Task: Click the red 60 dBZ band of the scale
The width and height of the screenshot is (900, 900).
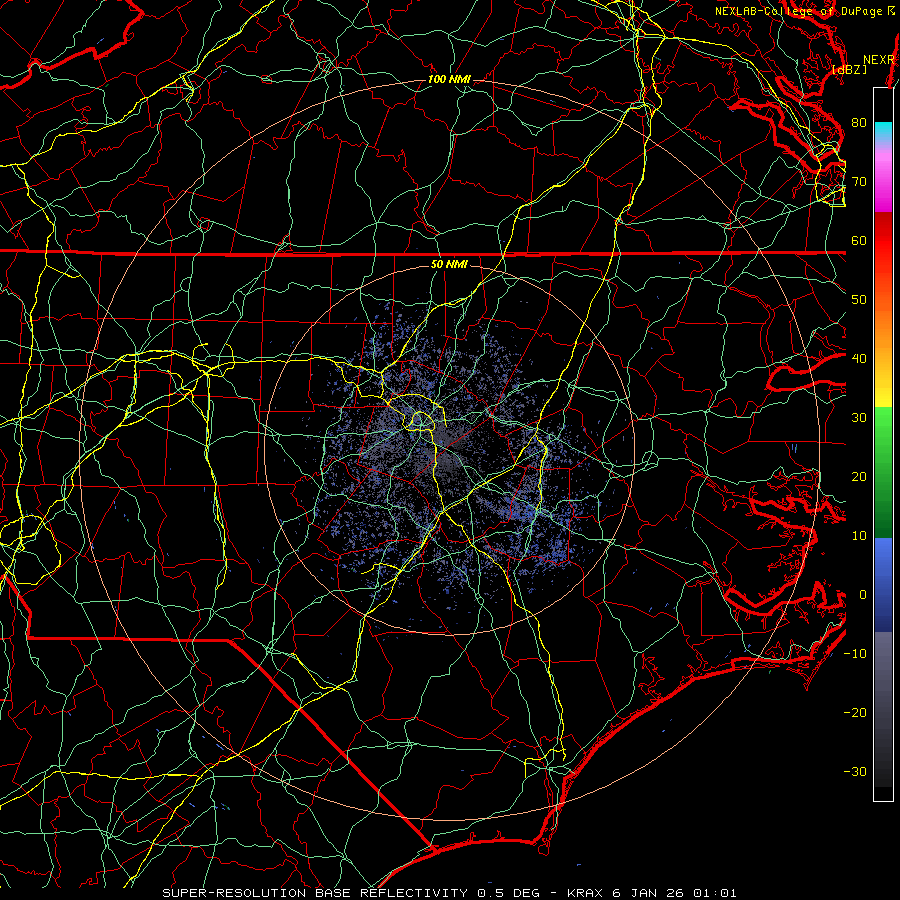Action: tap(883, 241)
